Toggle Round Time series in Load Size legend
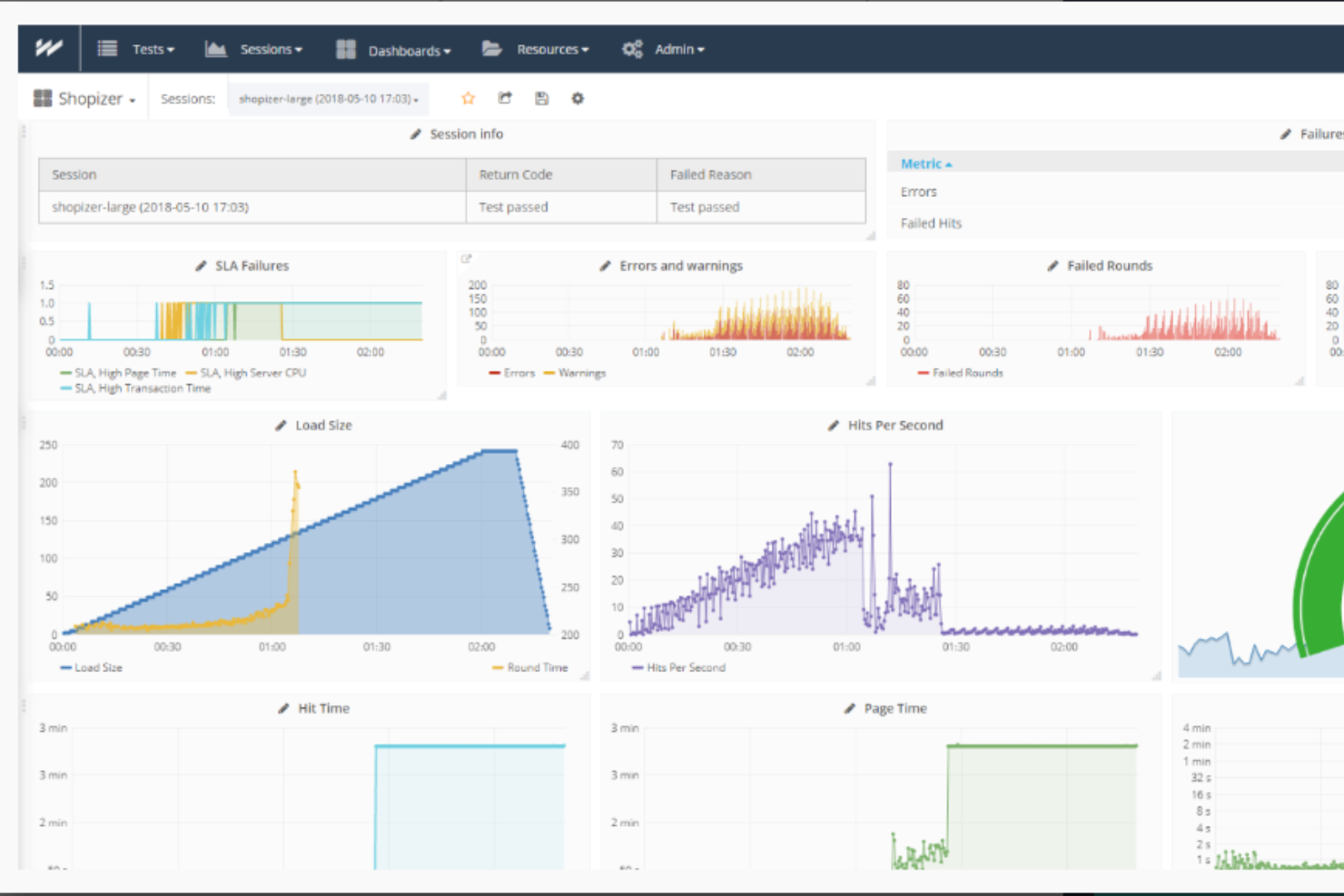Screen dimensions: 1344x896 (537, 668)
